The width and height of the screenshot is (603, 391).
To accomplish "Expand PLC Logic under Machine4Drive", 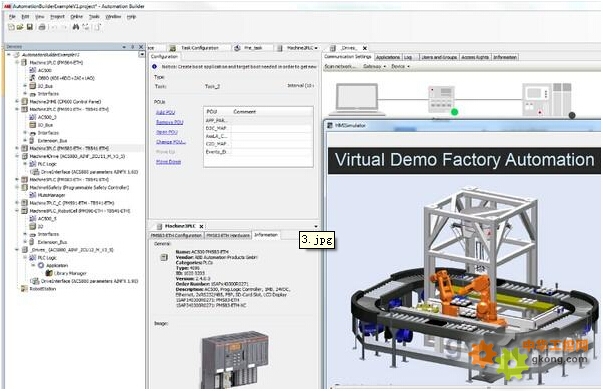I will pyautogui.click(x=25, y=164).
